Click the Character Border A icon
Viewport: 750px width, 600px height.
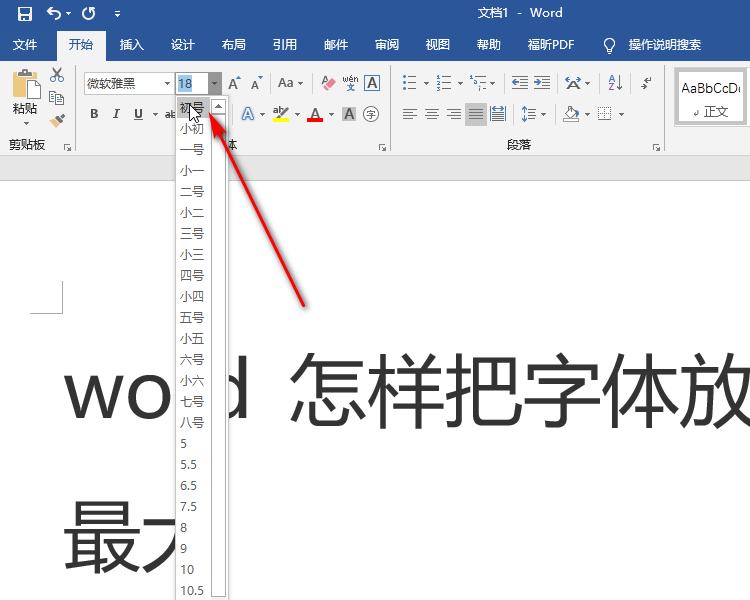(x=372, y=83)
